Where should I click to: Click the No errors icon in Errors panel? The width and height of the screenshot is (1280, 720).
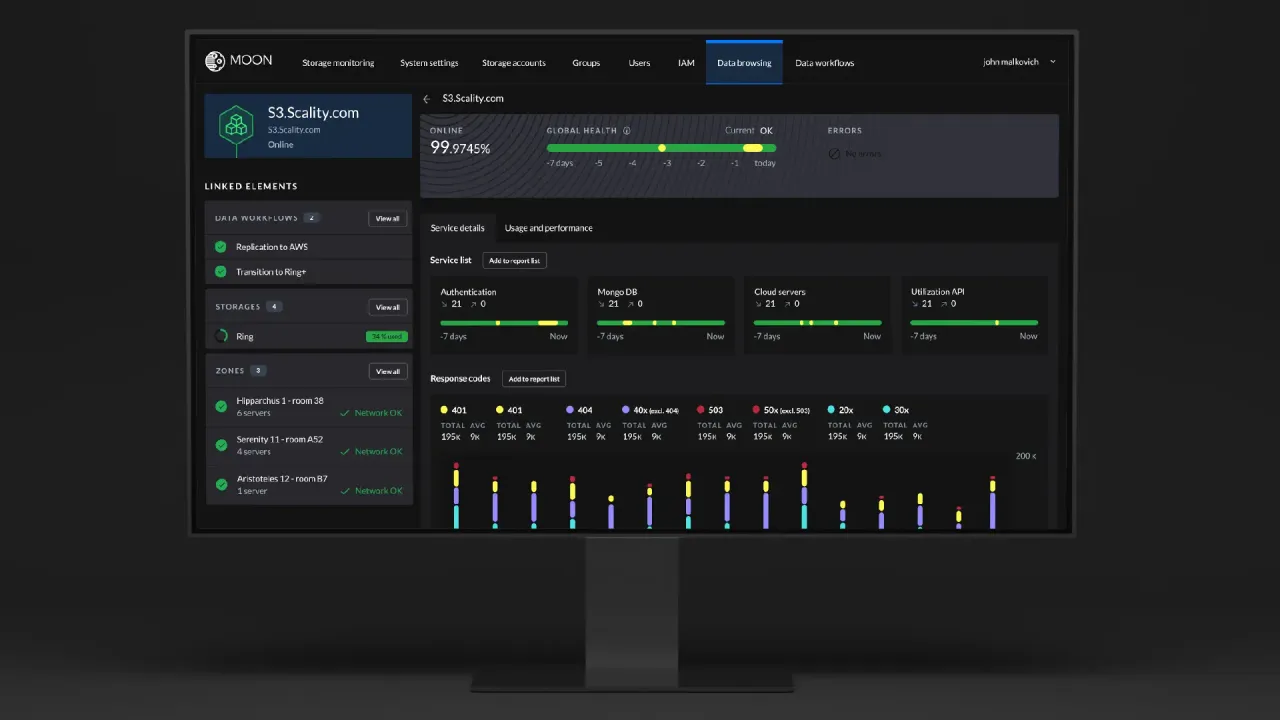(x=834, y=154)
